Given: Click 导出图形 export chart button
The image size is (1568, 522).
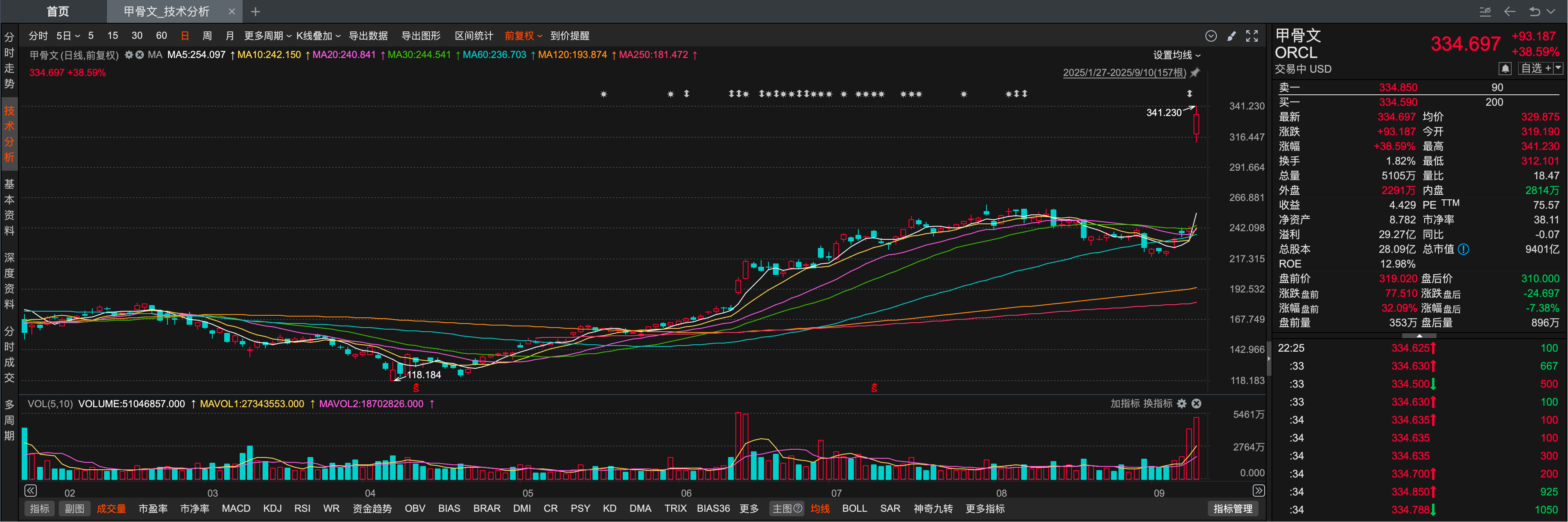Looking at the screenshot, I should coord(421,36).
